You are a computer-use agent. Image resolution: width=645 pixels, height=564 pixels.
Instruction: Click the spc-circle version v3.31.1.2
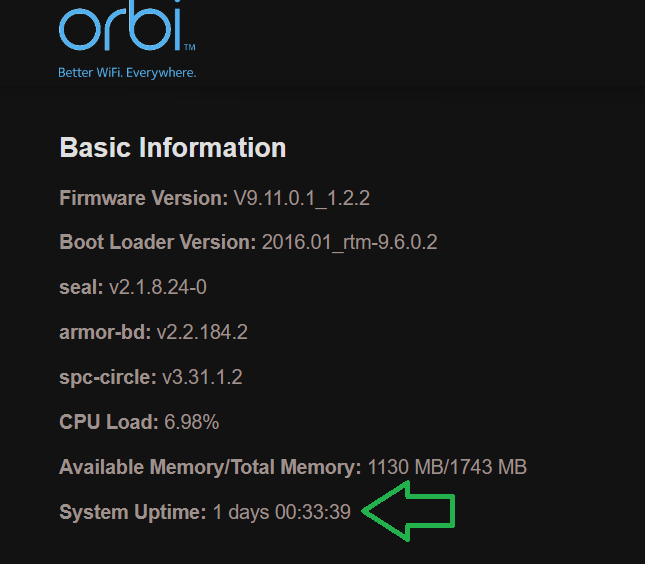pyautogui.click(x=200, y=377)
